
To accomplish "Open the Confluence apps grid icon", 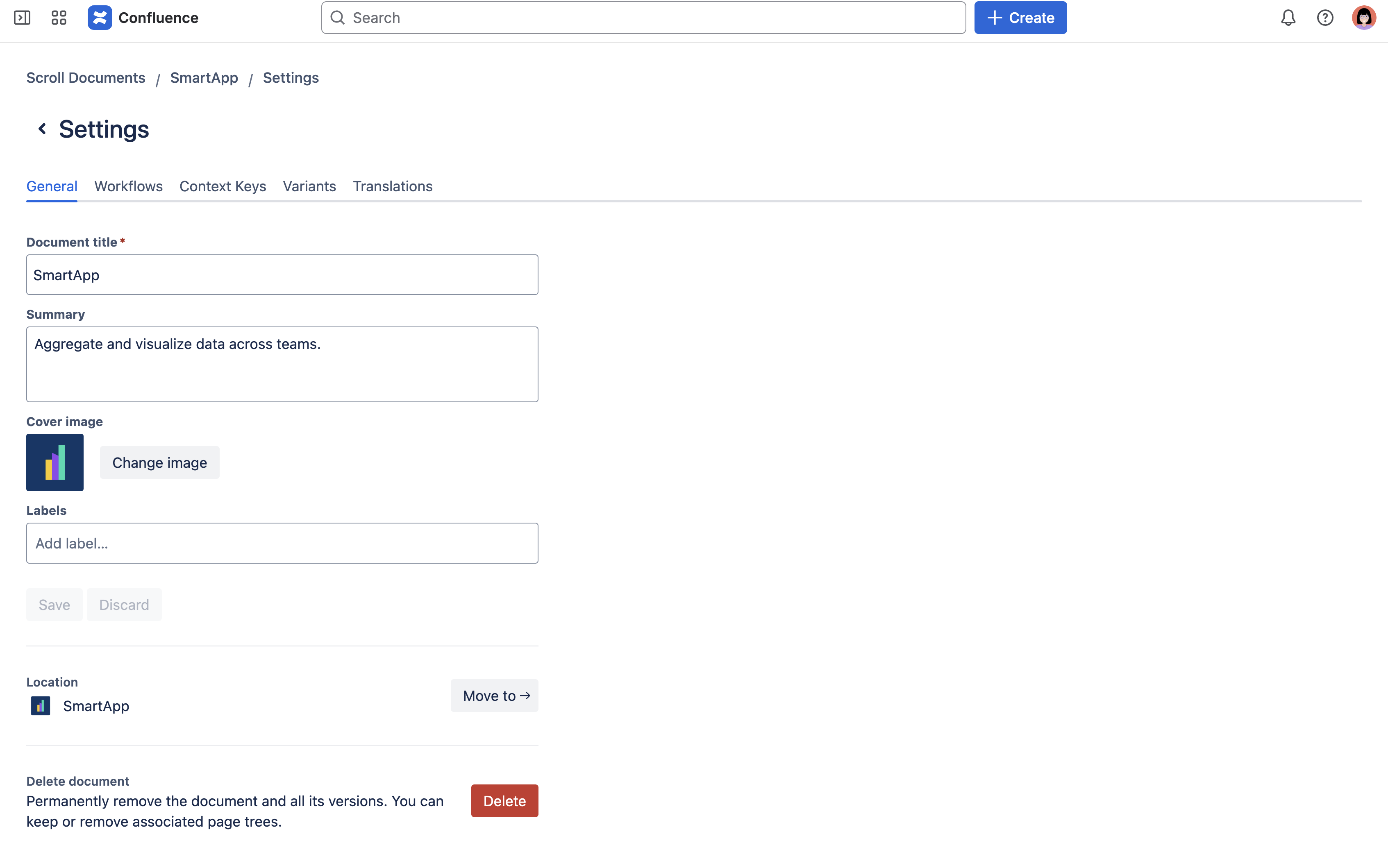I will 58,18.
